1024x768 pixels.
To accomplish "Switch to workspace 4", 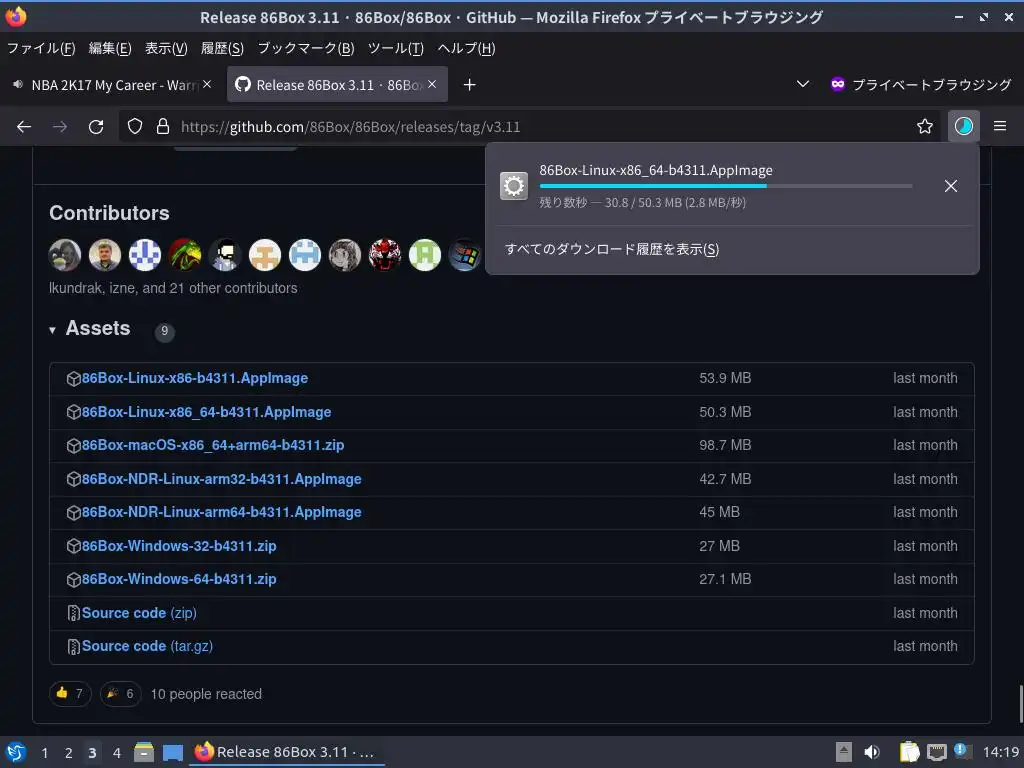I will 117,753.
